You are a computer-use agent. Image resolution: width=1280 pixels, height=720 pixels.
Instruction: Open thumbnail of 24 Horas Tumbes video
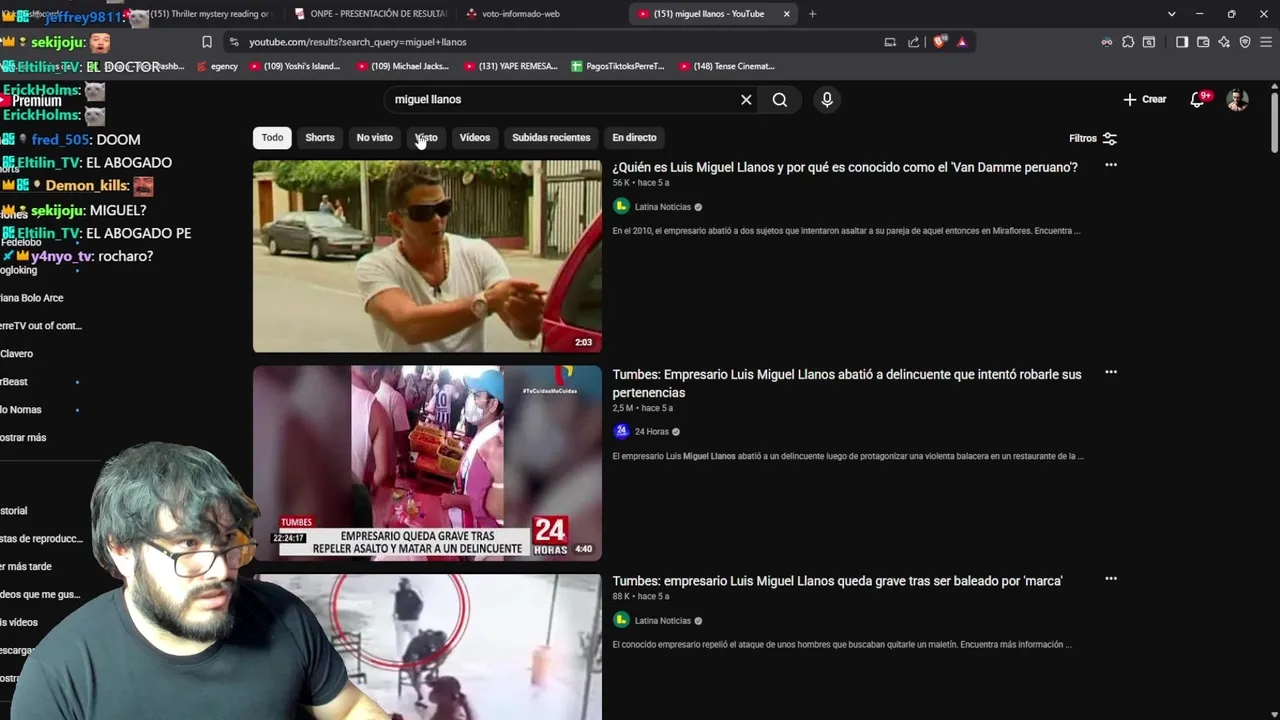(x=427, y=462)
